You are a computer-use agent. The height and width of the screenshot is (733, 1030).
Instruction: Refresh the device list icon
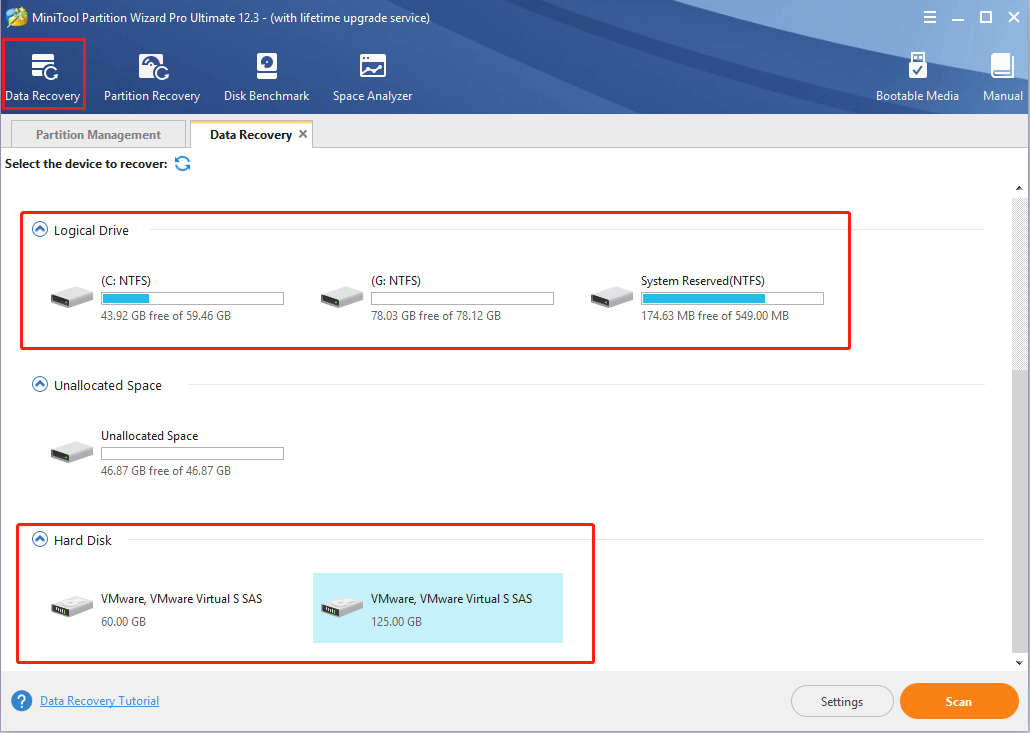coord(183,164)
